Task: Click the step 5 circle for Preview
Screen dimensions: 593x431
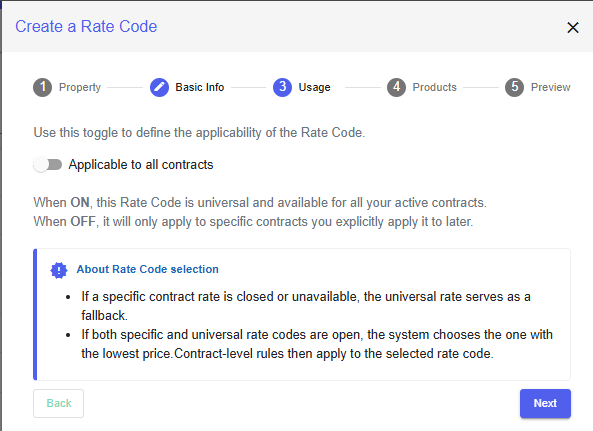Action: coord(514,87)
